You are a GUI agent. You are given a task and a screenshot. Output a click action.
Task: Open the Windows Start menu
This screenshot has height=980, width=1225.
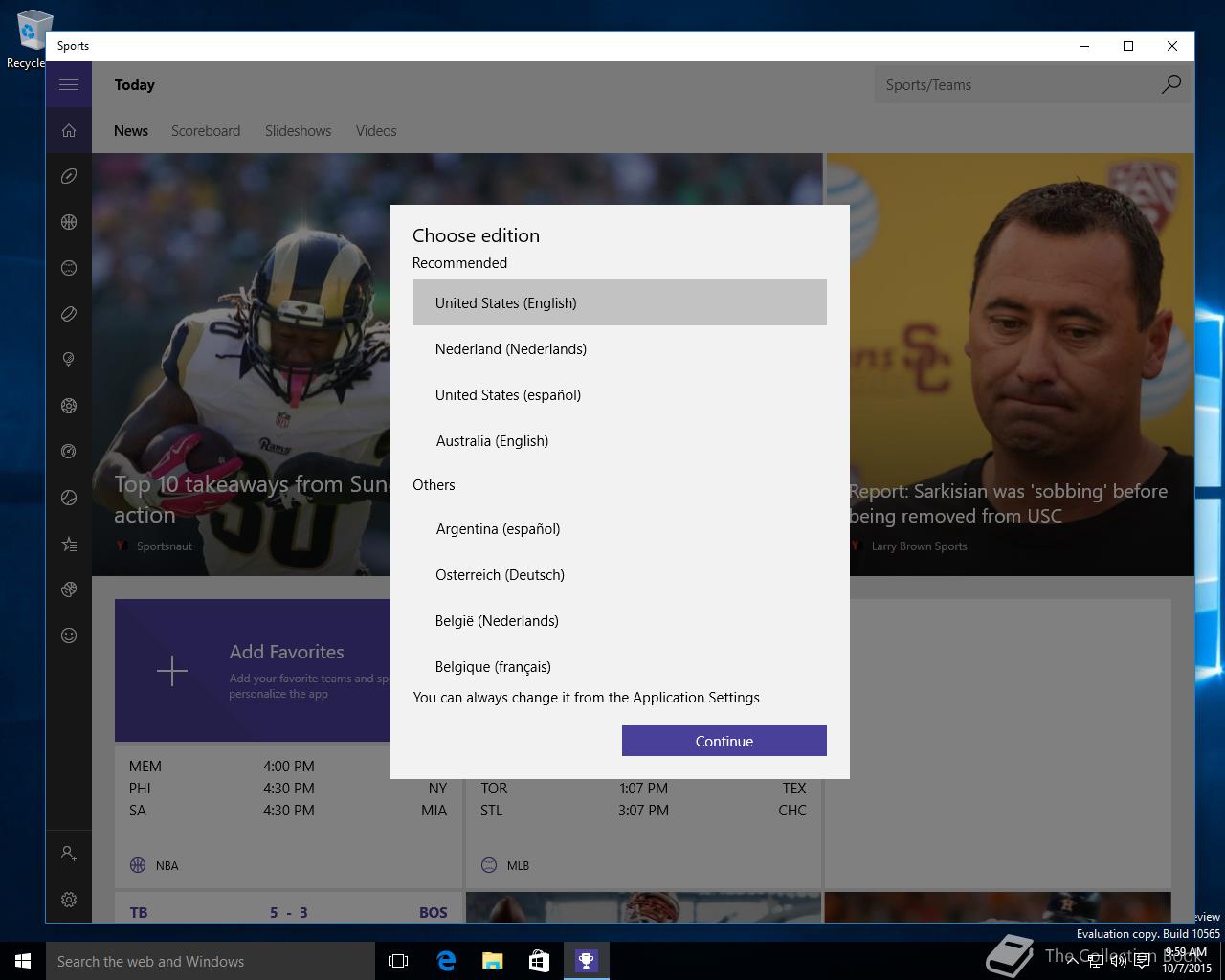point(23,961)
